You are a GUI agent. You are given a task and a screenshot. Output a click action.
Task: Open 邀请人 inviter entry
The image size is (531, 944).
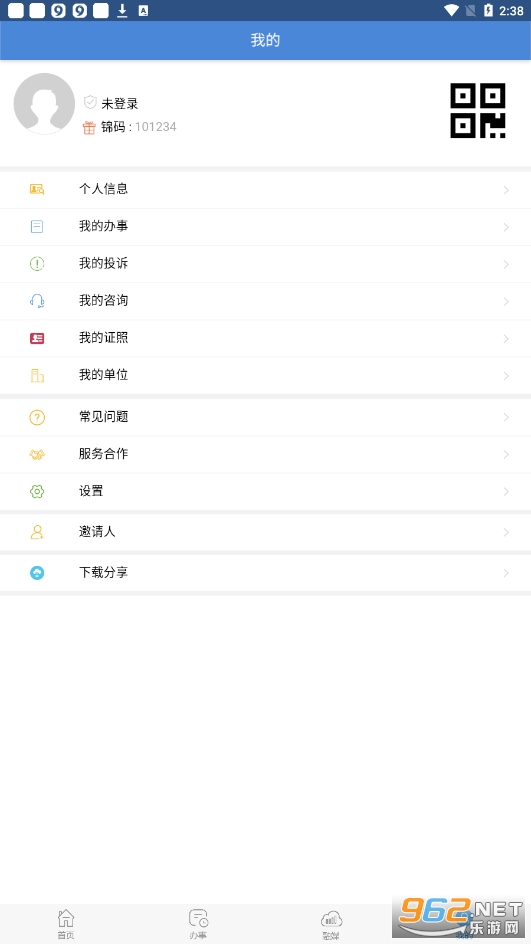[266, 532]
